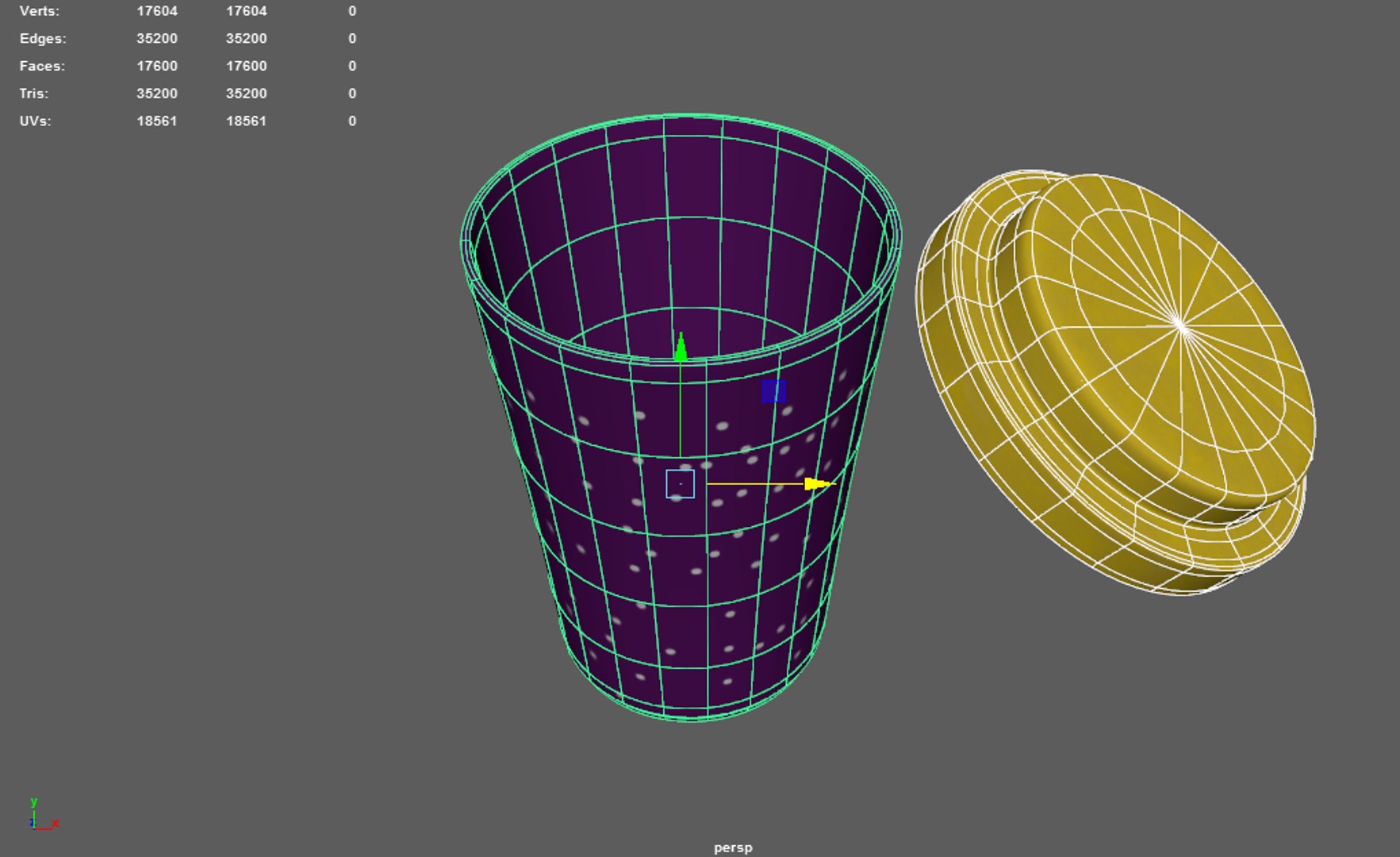Click the Verts: label in heads-up display
1400x857 pixels.
coord(40,11)
